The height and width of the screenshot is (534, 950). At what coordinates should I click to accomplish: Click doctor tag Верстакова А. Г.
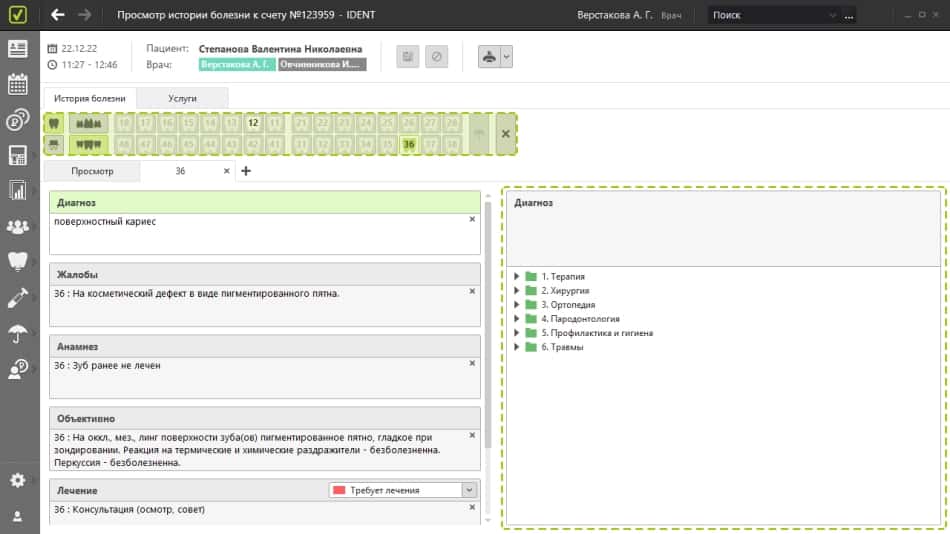tap(236, 64)
